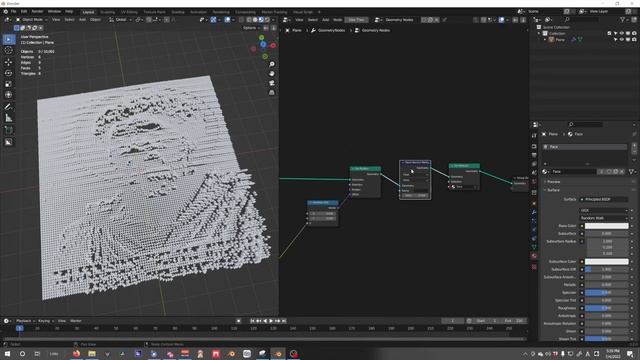Toggle visibility eye of Plane in outliner

pyautogui.click(x=622, y=40)
